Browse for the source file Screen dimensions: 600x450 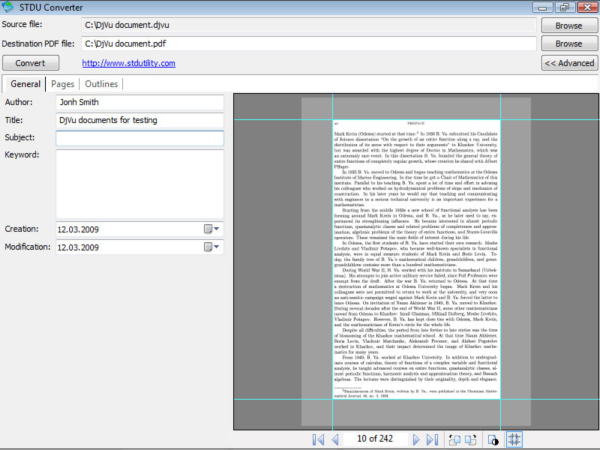(569, 26)
